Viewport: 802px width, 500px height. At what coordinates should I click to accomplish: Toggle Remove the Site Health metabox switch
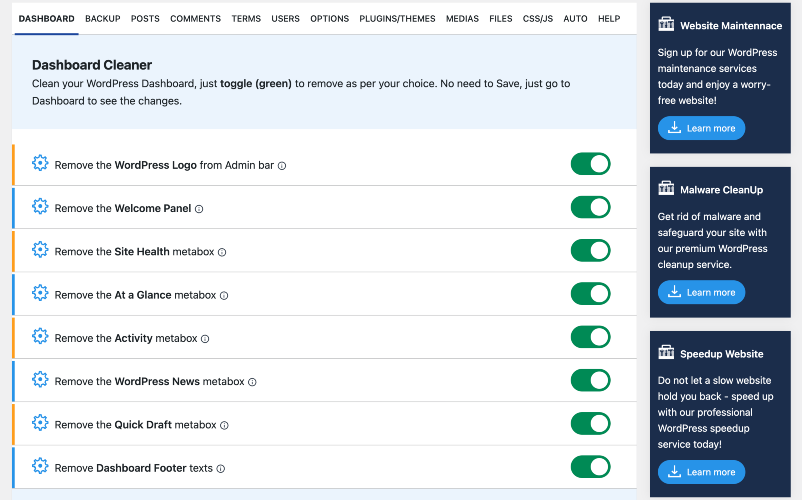pyautogui.click(x=591, y=251)
